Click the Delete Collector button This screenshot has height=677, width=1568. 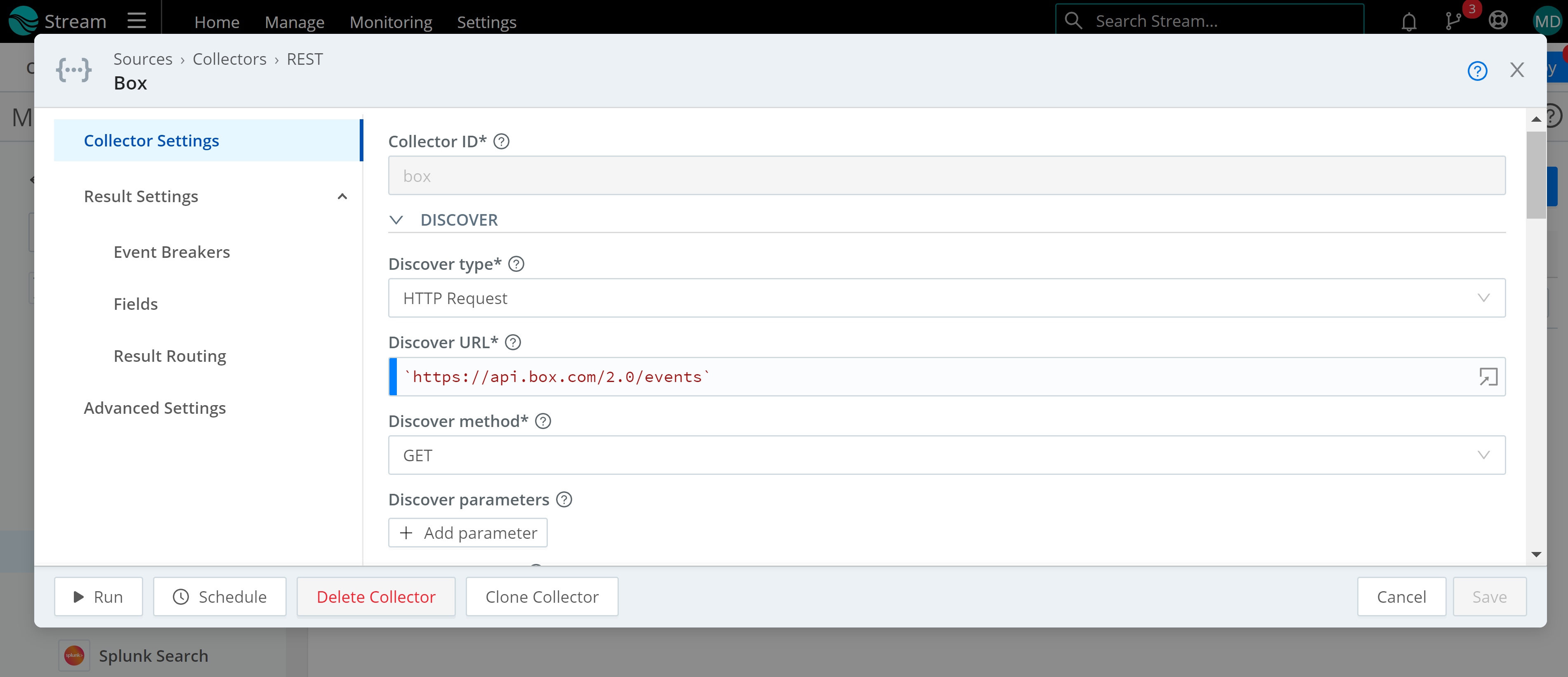[376, 596]
